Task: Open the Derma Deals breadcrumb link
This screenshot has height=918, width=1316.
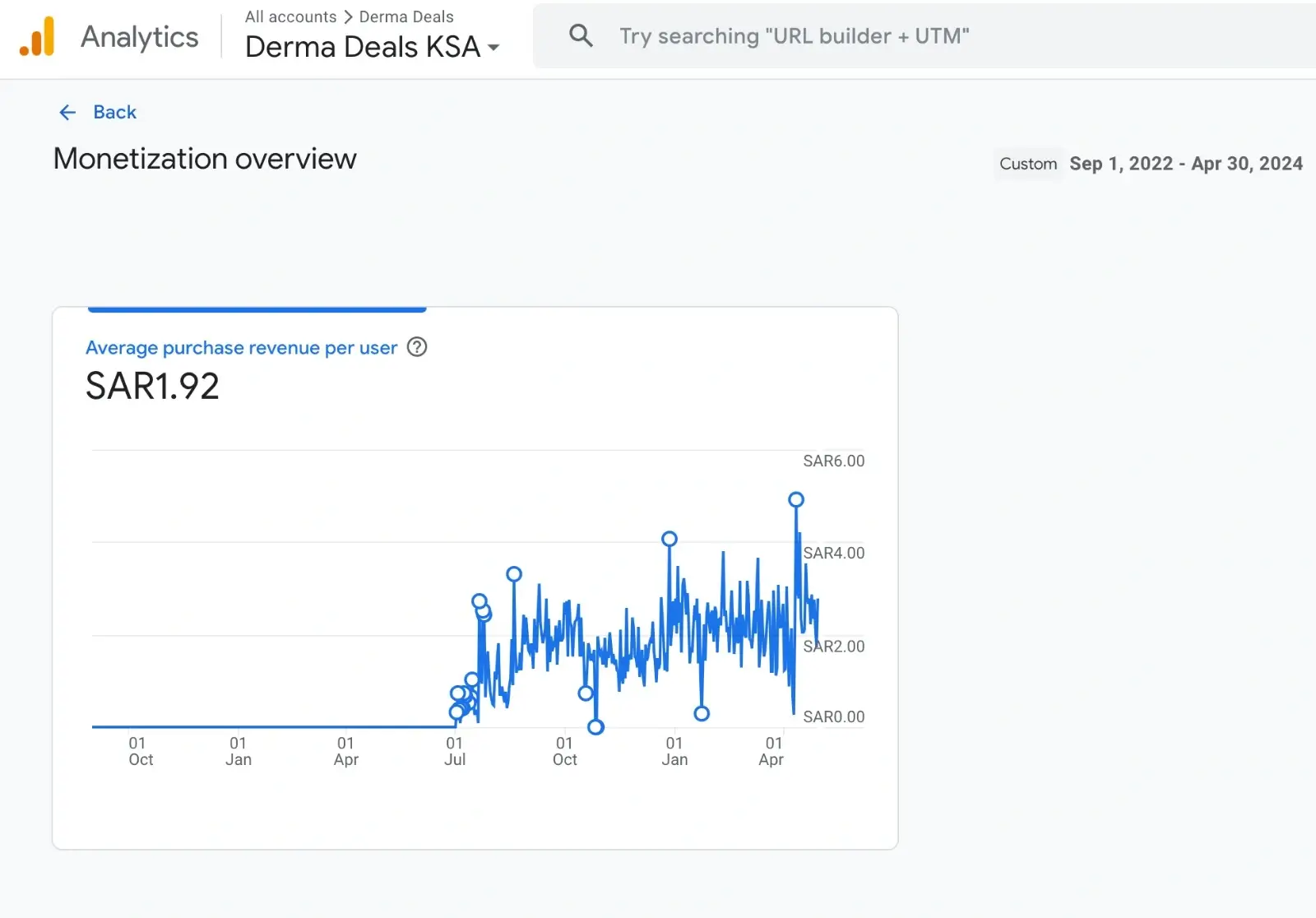Action: (406, 16)
